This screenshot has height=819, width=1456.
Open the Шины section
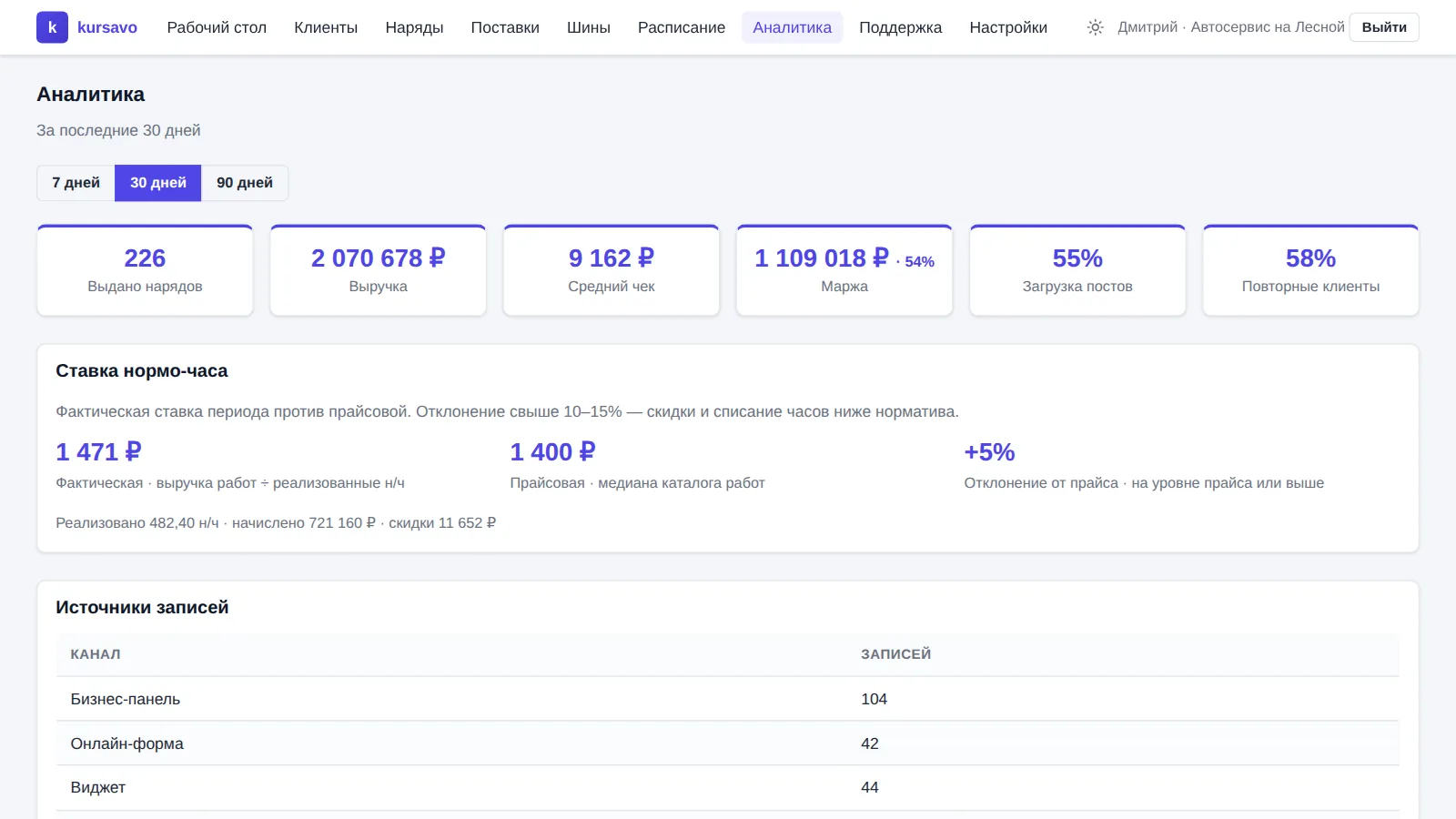pos(589,27)
